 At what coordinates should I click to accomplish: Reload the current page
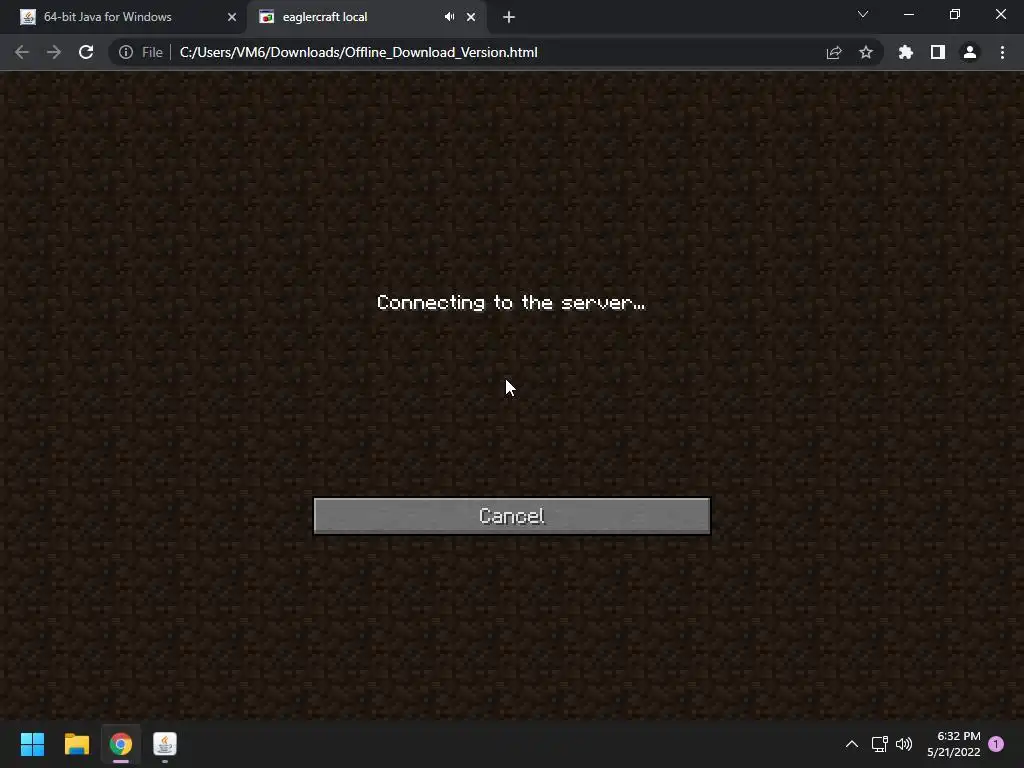86,52
